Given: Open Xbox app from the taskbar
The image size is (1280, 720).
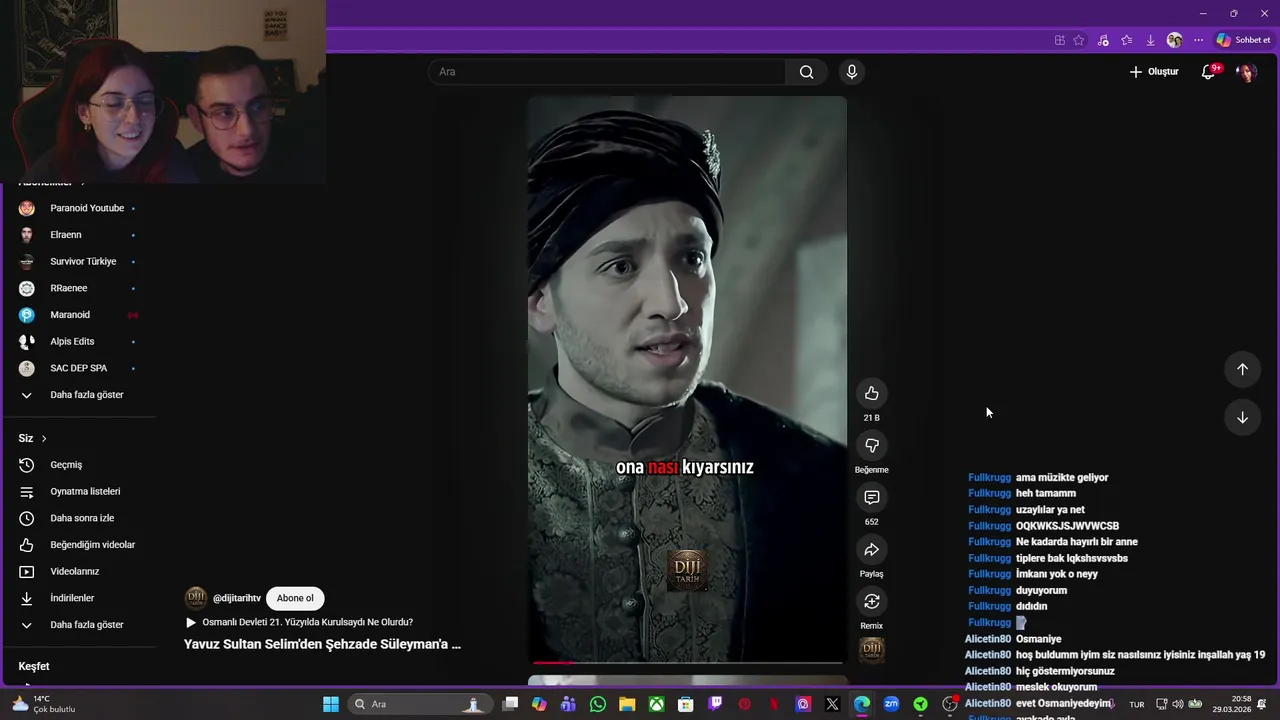Looking at the screenshot, I should [656, 704].
